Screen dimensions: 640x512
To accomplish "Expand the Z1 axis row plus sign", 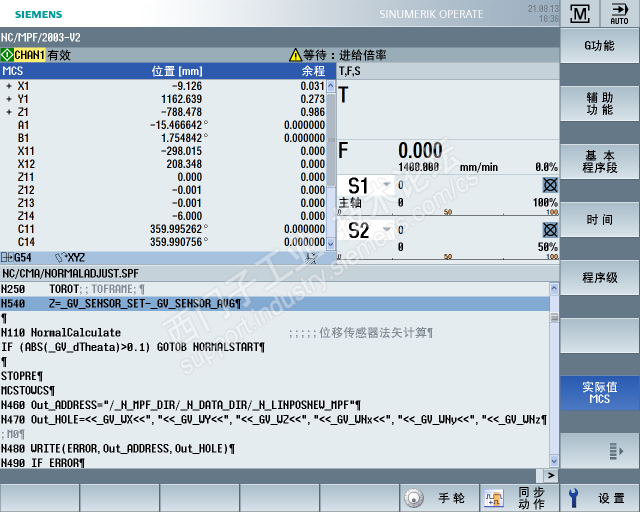I will [x=9, y=112].
